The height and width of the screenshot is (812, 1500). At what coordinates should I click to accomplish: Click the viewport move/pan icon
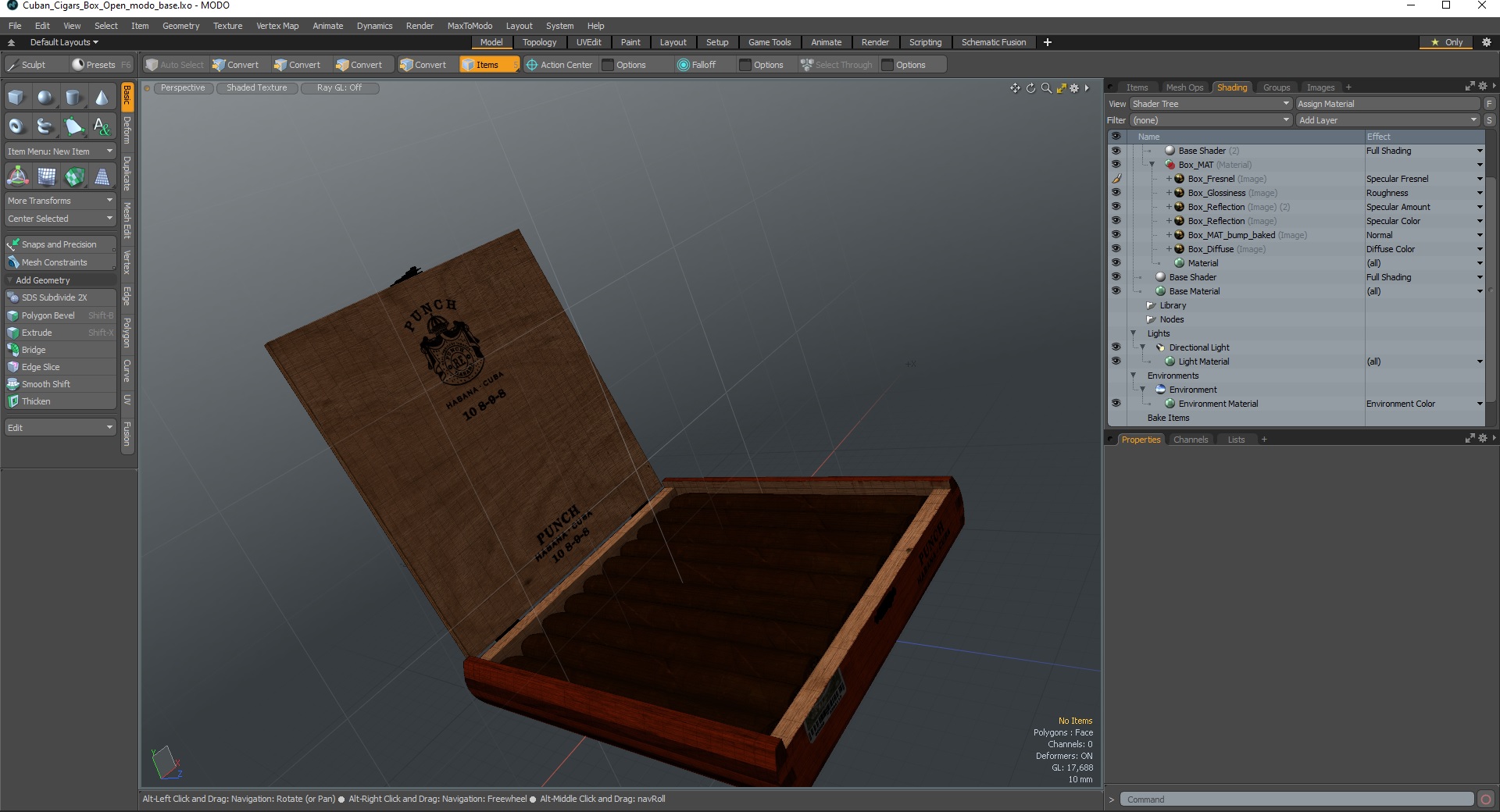point(1015,88)
